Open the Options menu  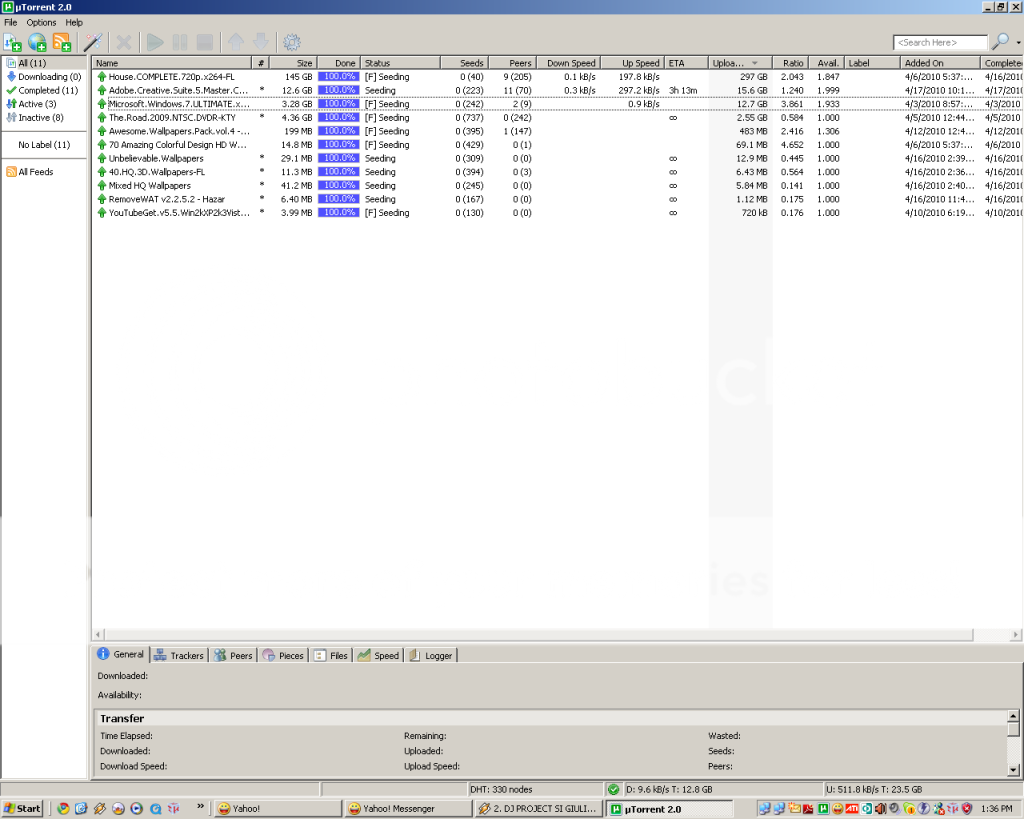pyautogui.click(x=41, y=22)
